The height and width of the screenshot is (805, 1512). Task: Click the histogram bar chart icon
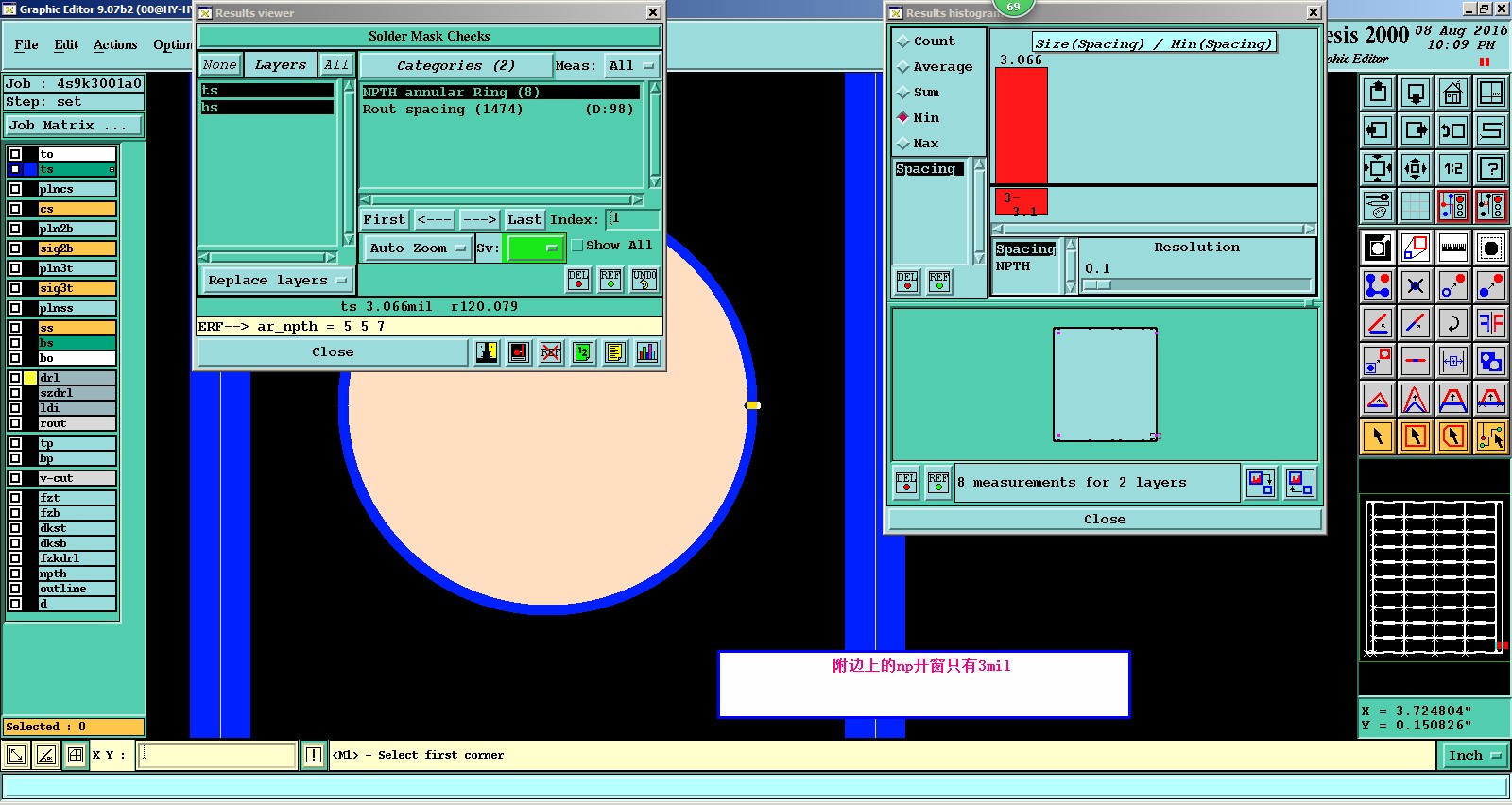(x=647, y=352)
